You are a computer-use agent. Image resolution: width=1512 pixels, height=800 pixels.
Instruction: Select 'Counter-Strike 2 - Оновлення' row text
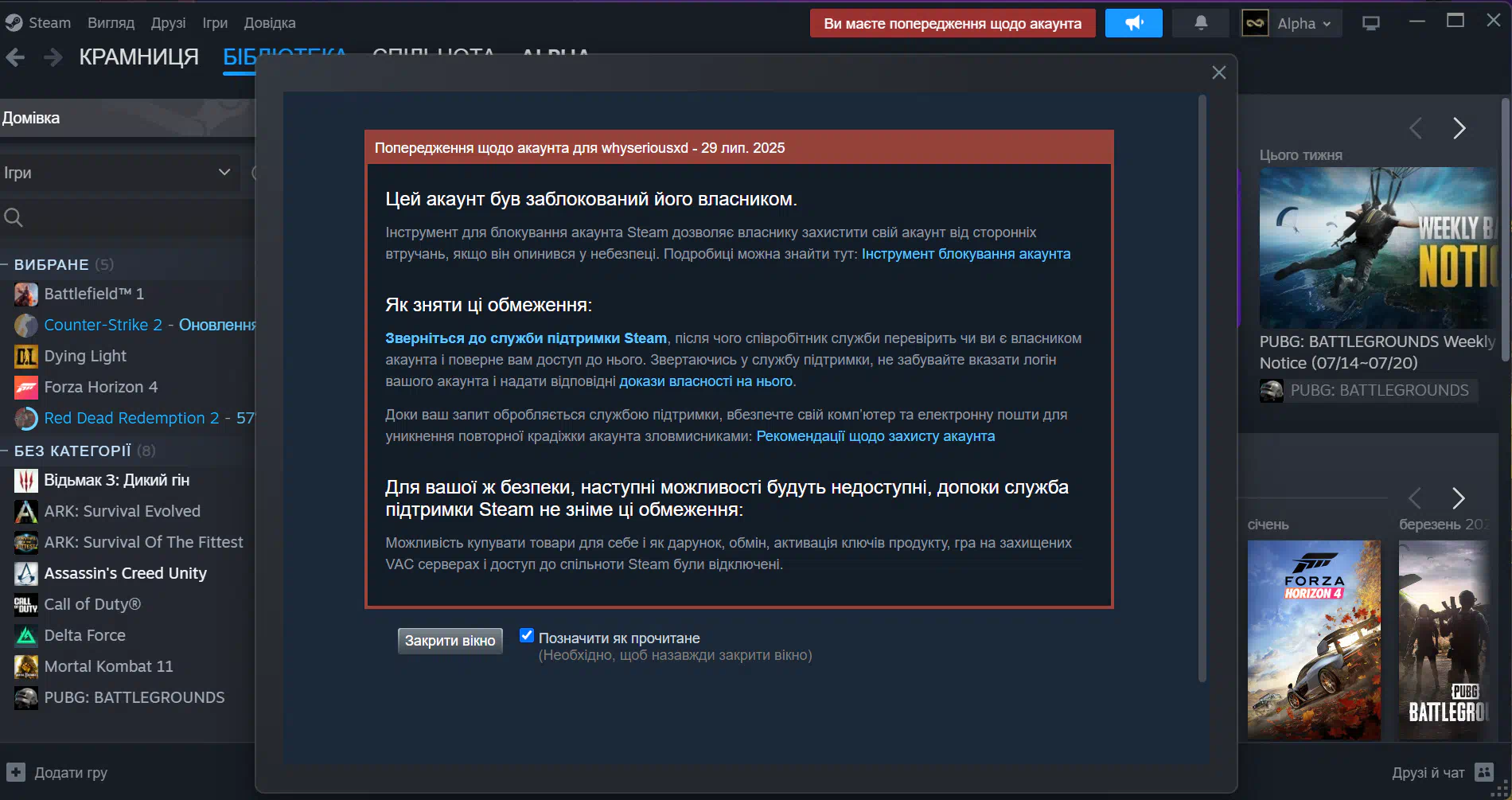(x=150, y=326)
